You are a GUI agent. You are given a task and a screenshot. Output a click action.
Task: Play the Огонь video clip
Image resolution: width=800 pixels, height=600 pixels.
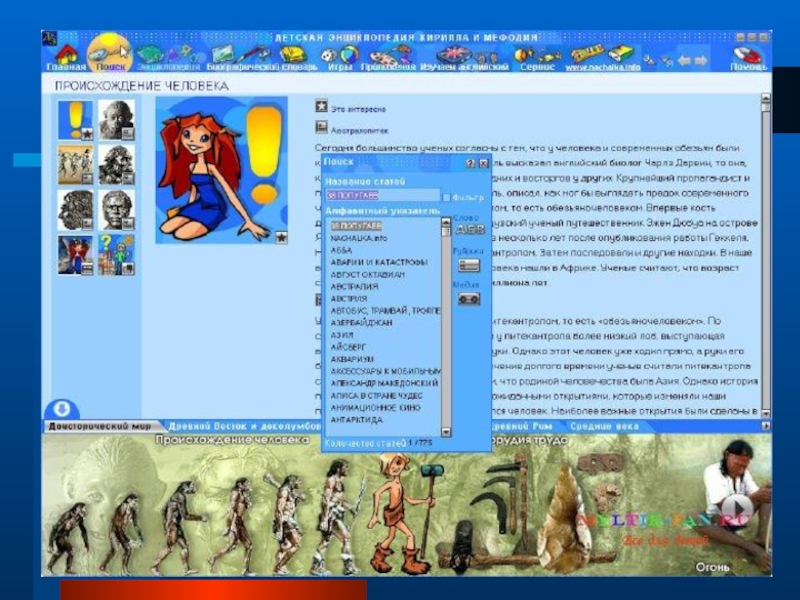(737, 508)
